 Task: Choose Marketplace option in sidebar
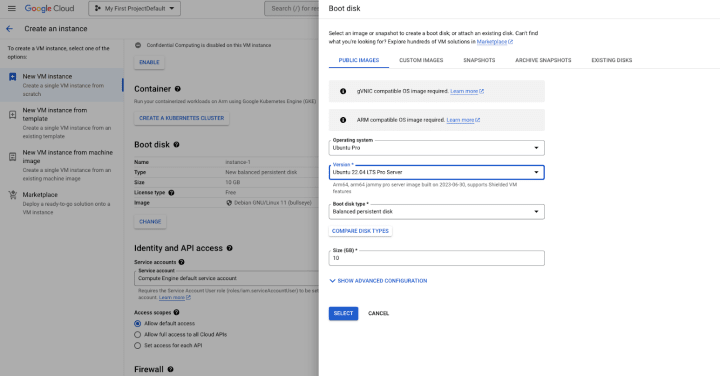click(62, 203)
